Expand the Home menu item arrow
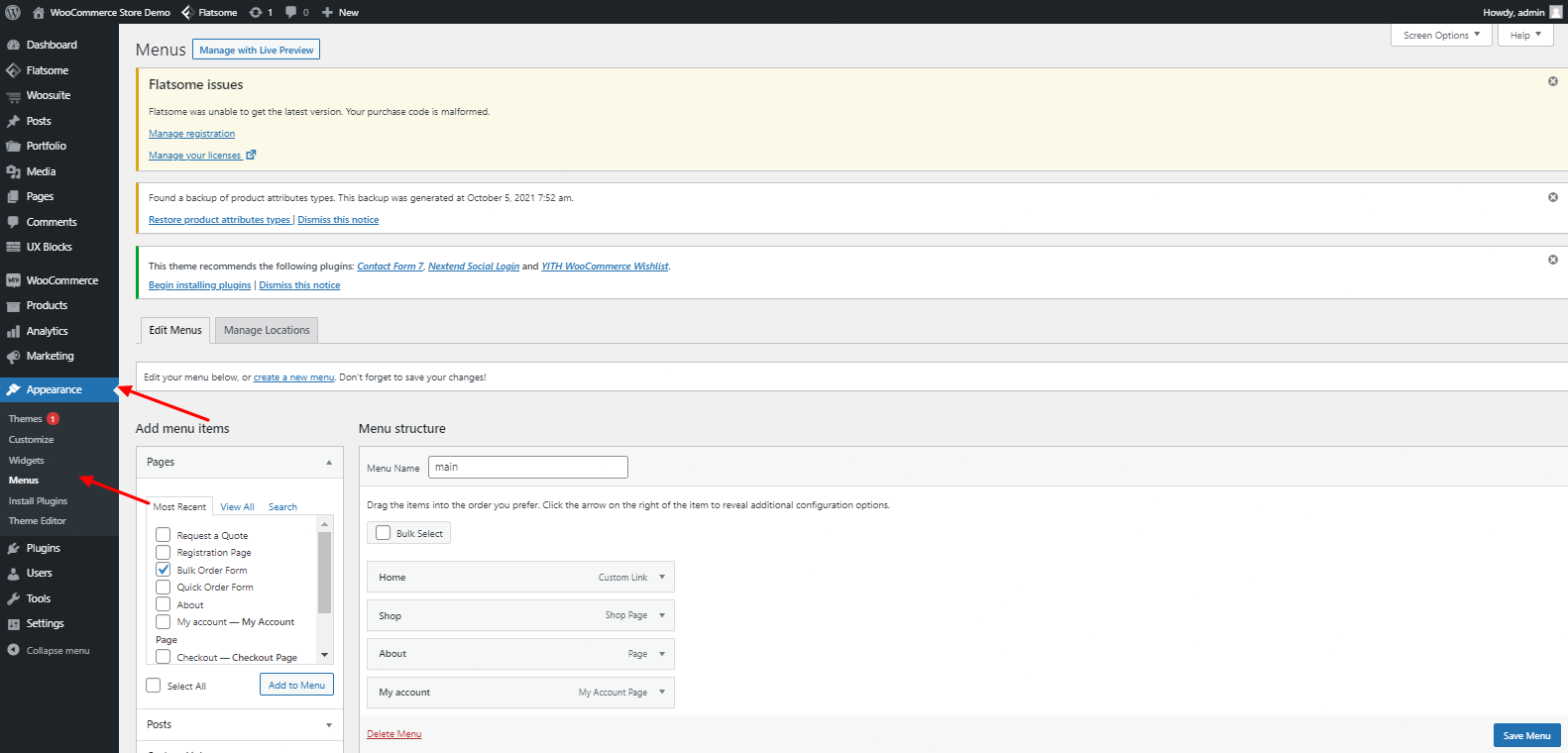This screenshot has height=753, width=1568. [x=662, y=577]
